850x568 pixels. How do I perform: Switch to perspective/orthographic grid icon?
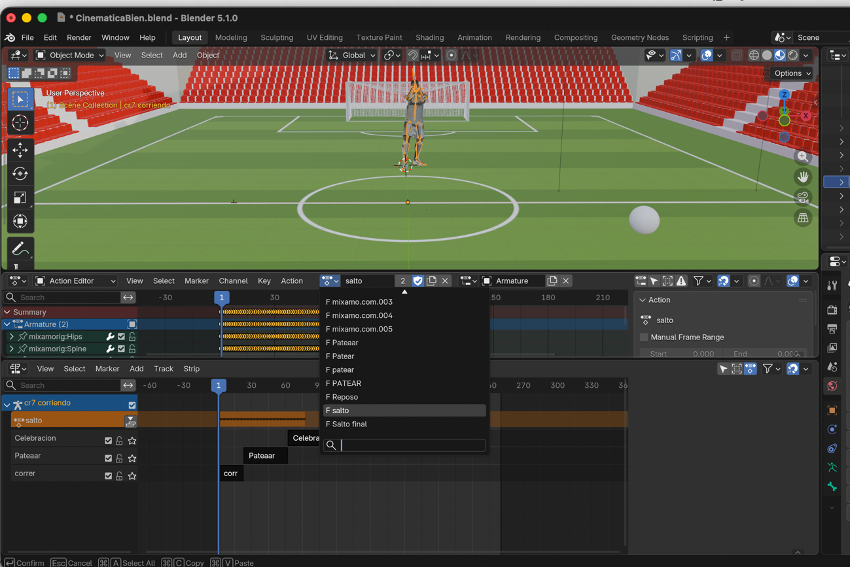[802, 217]
